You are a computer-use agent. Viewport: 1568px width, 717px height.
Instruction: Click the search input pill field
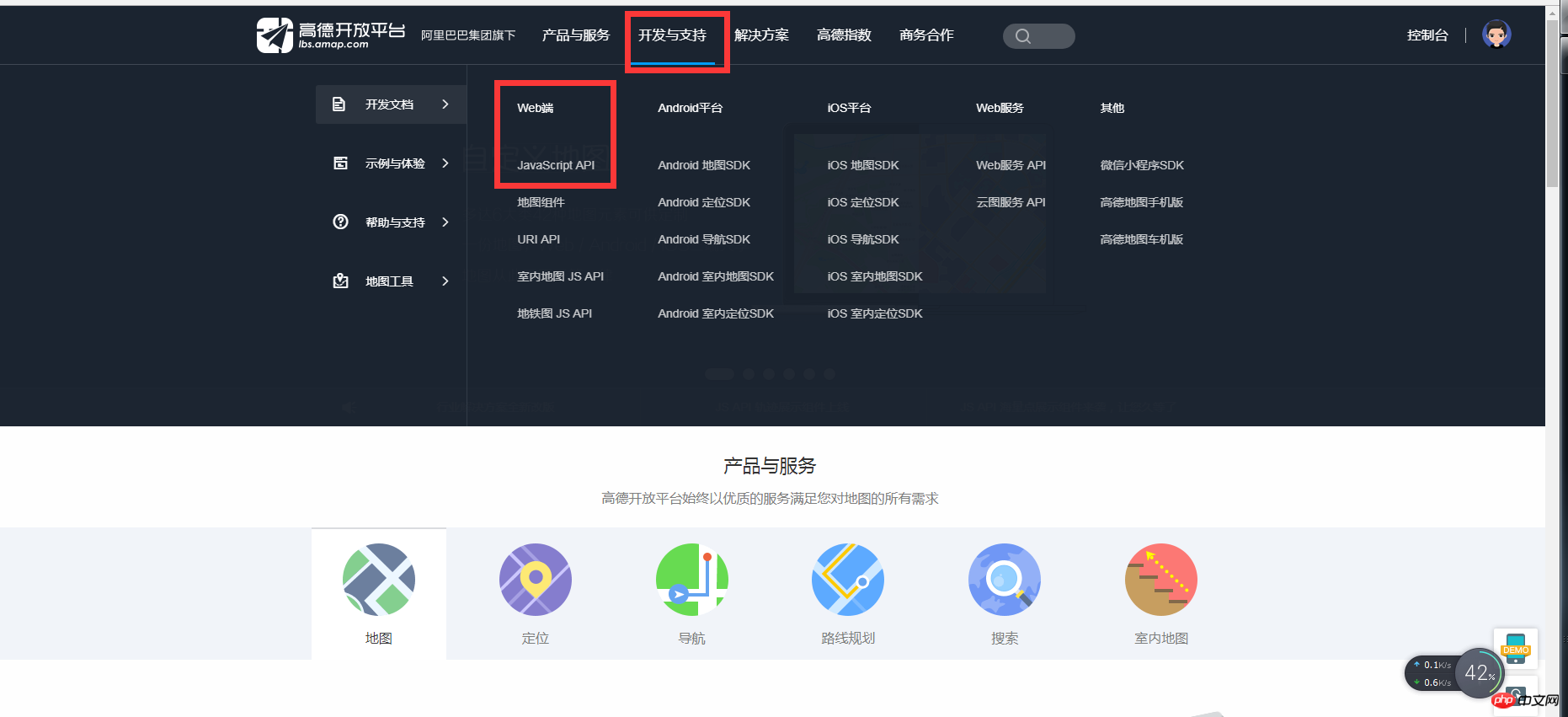(x=1039, y=36)
